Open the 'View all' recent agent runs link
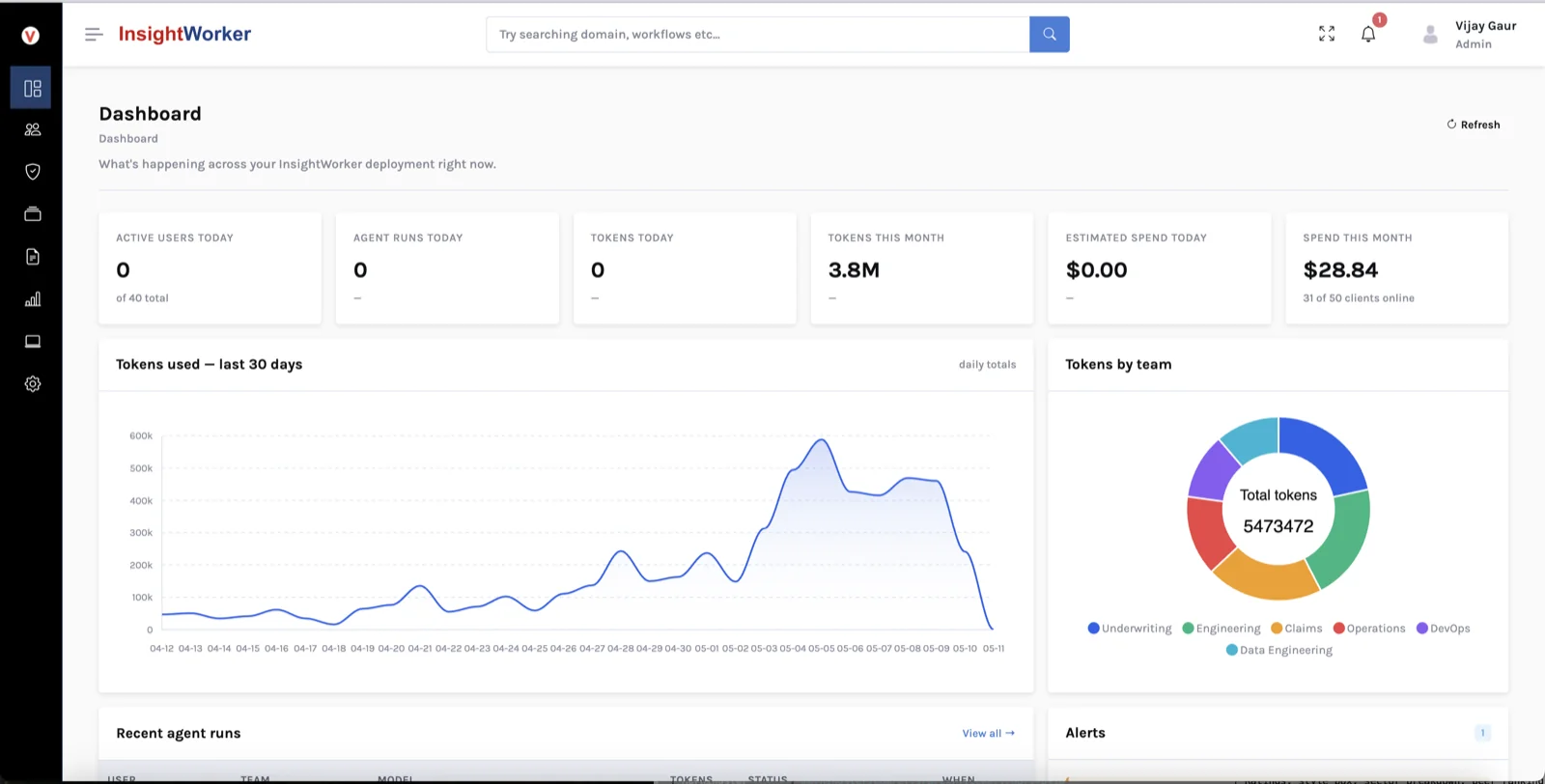Screen dimensions: 1545x784 point(988,734)
